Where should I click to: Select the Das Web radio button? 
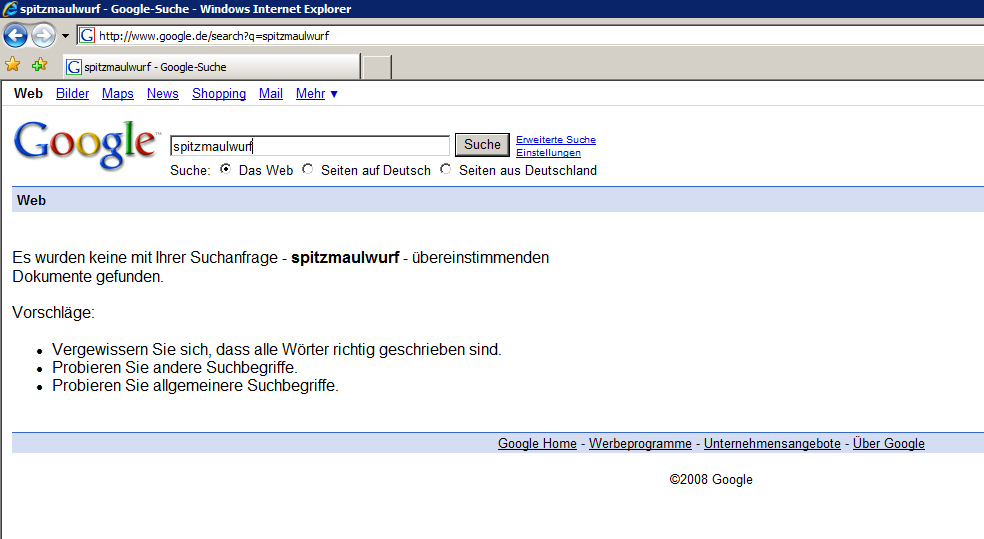tap(225, 169)
